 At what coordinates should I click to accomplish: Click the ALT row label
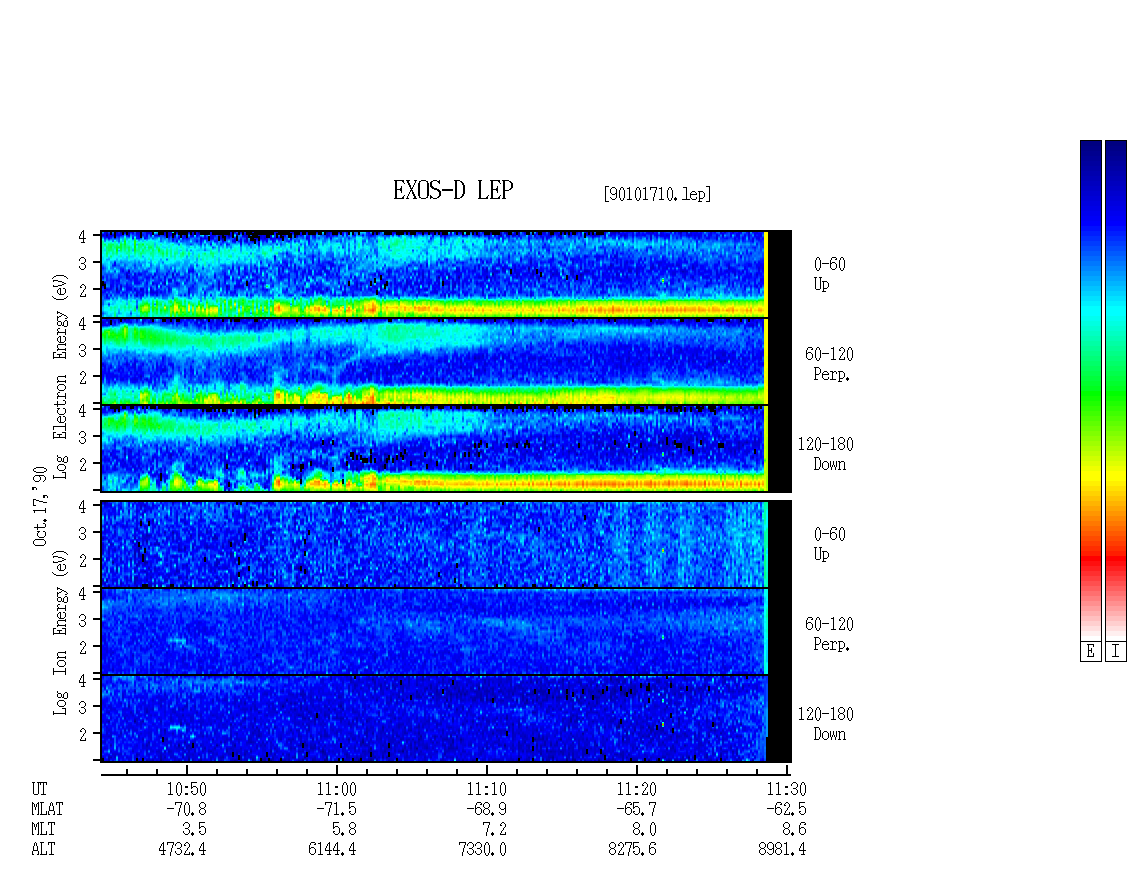click(43, 850)
